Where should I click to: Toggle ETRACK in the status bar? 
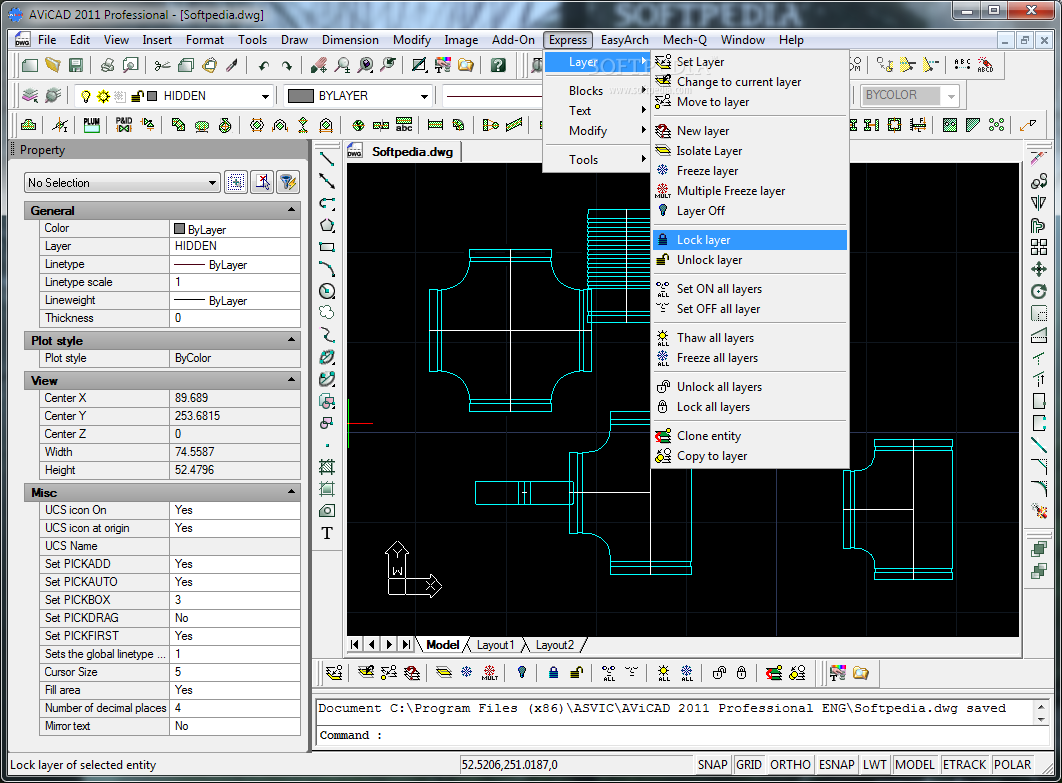(x=964, y=765)
